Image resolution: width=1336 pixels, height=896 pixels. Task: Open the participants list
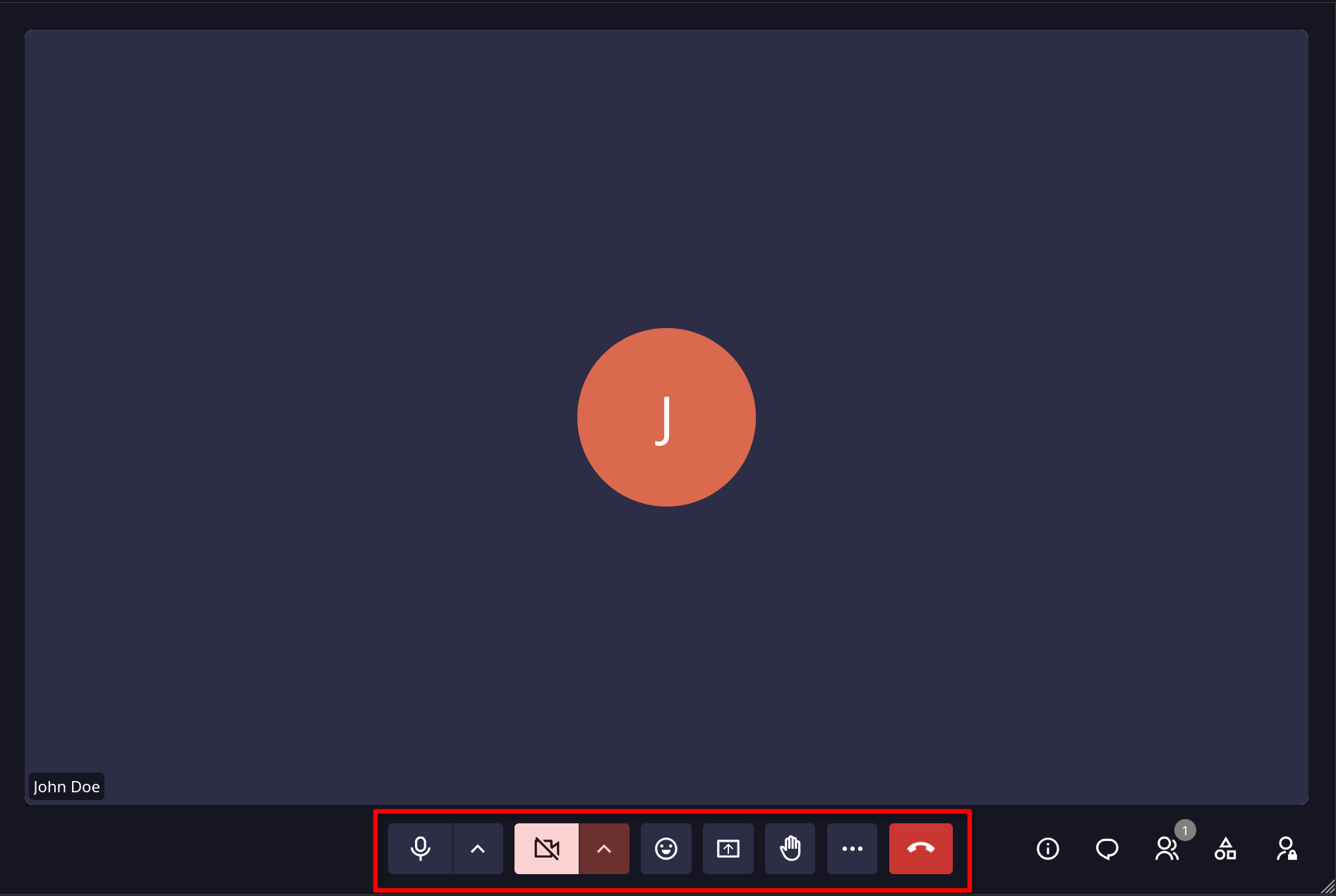[x=1167, y=849]
